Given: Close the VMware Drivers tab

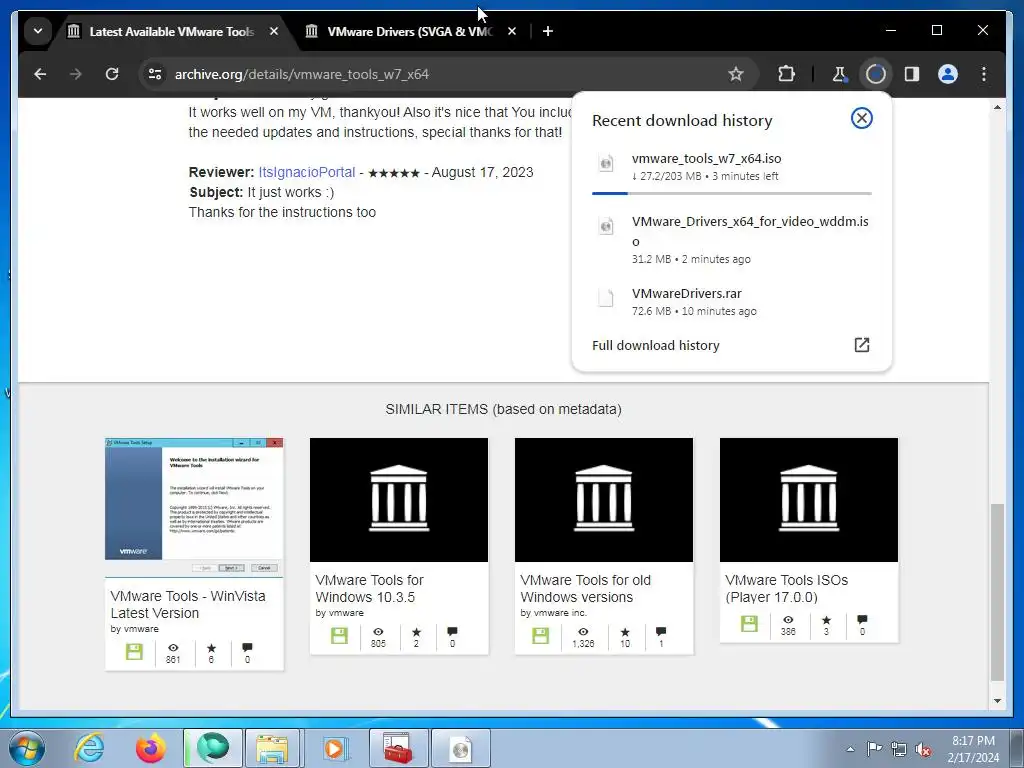Looking at the screenshot, I should 512,31.
